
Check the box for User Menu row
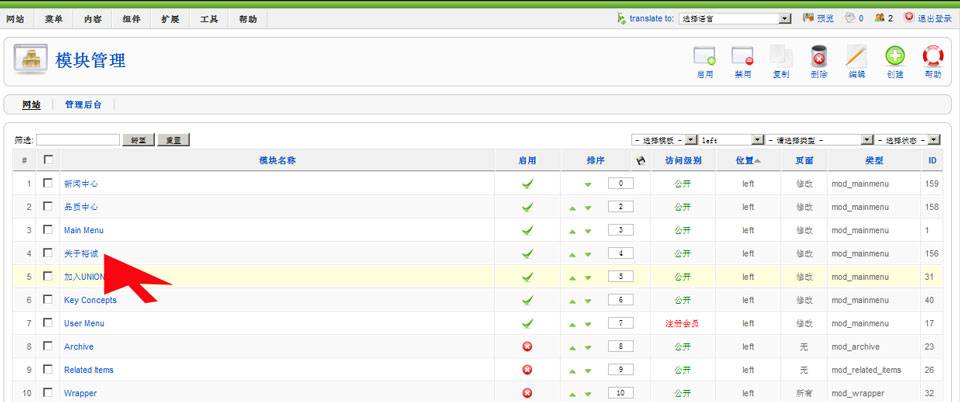click(48, 322)
